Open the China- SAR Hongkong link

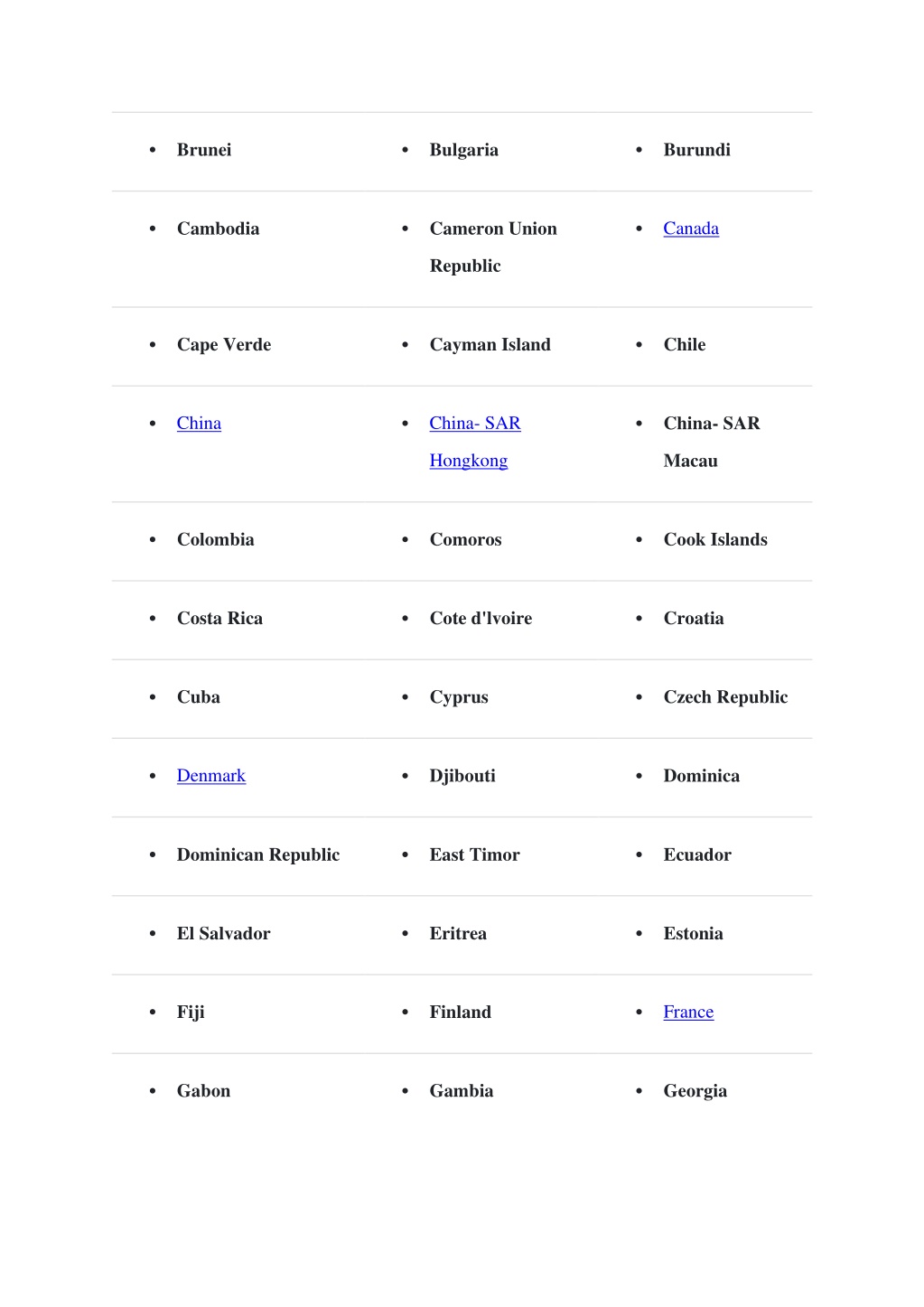coord(475,442)
